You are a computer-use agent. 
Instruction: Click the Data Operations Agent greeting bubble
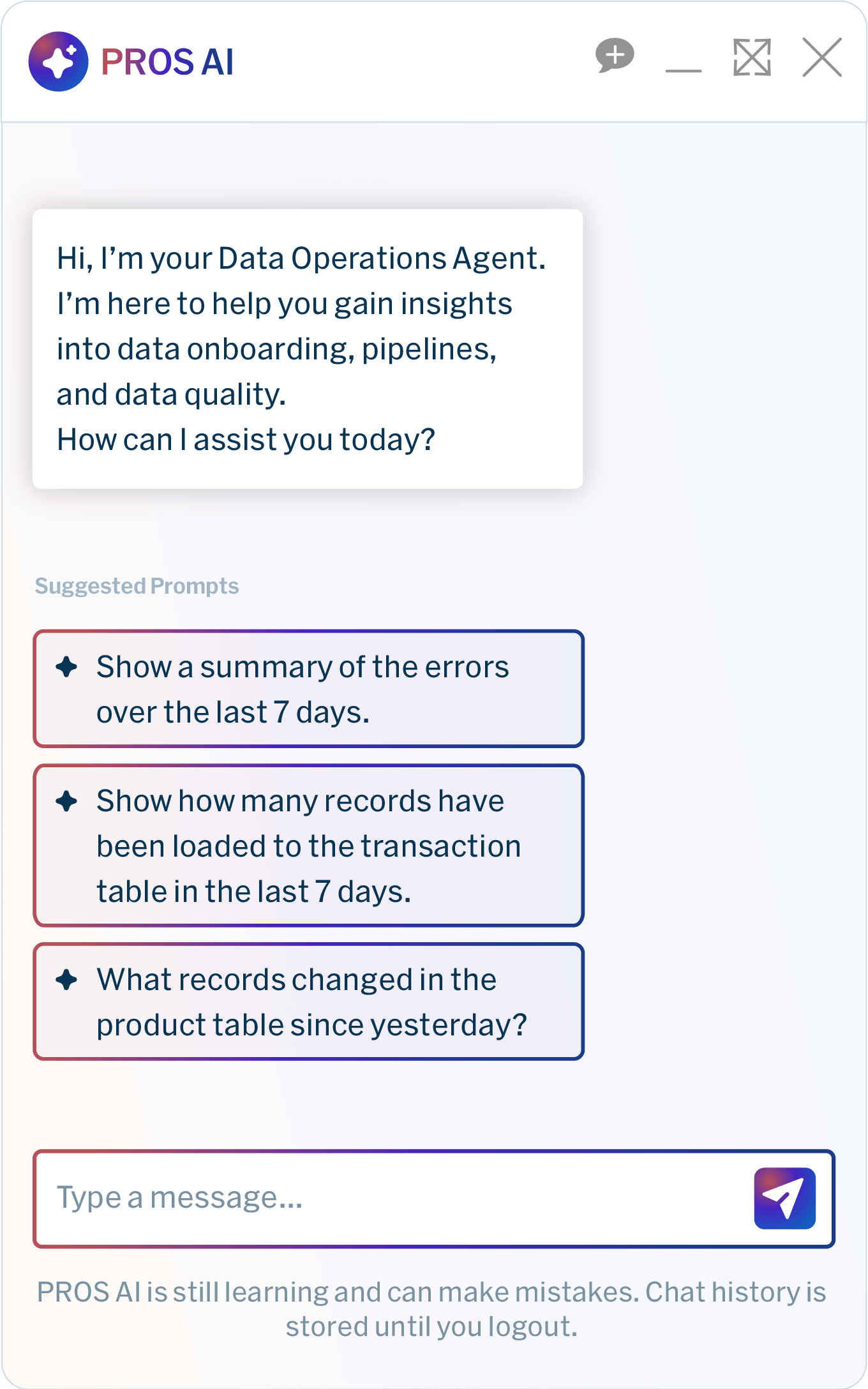click(307, 349)
